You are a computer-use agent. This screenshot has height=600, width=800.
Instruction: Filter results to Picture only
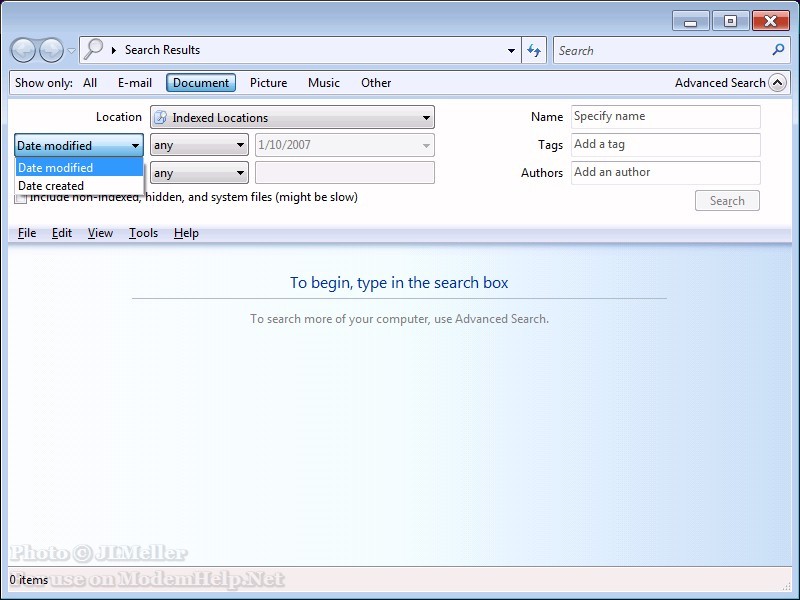[x=268, y=83]
